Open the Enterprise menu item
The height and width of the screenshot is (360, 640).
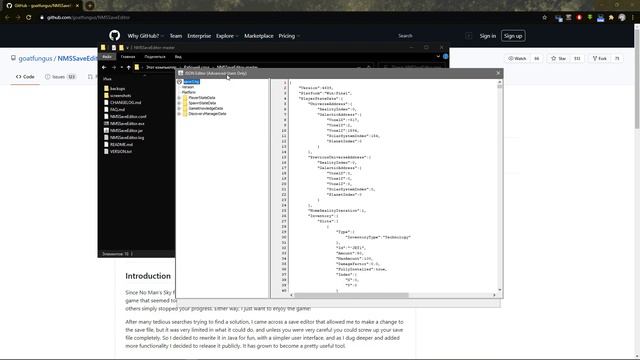pos(199,36)
